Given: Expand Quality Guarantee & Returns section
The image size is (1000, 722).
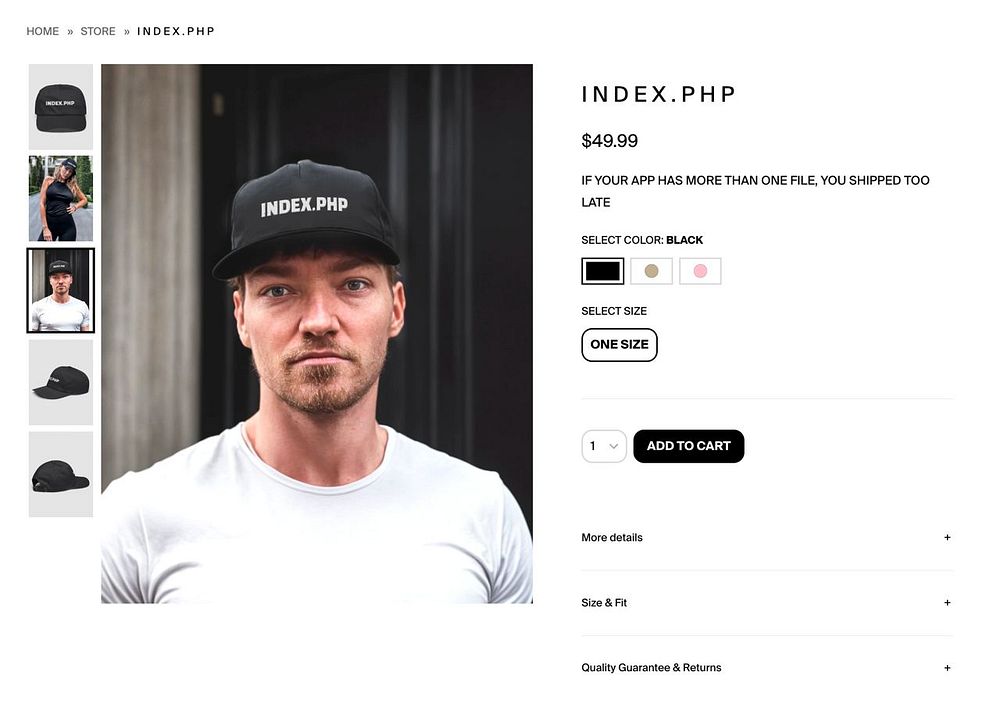Looking at the screenshot, I should [767, 668].
